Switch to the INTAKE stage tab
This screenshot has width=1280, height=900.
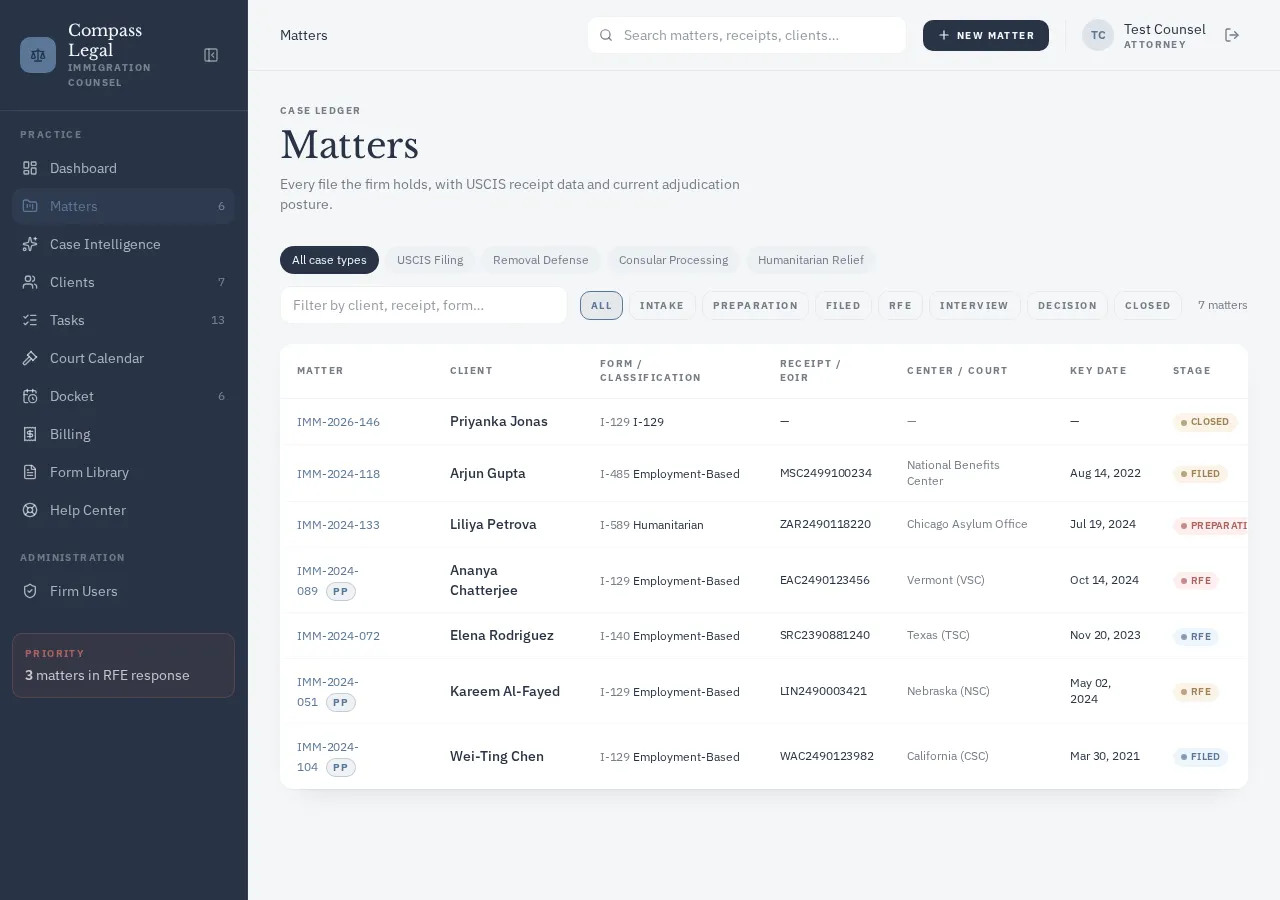click(x=662, y=306)
